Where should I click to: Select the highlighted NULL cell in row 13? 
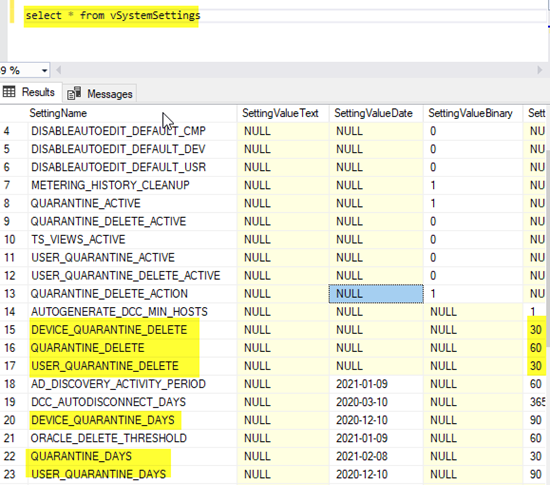click(x=376, y=294)
